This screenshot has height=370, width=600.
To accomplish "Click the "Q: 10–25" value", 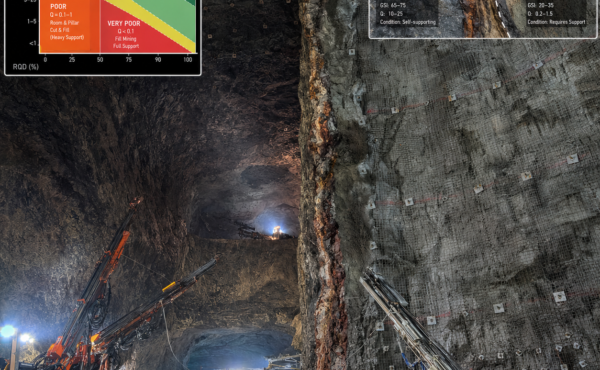I will (x=391, y=14).
